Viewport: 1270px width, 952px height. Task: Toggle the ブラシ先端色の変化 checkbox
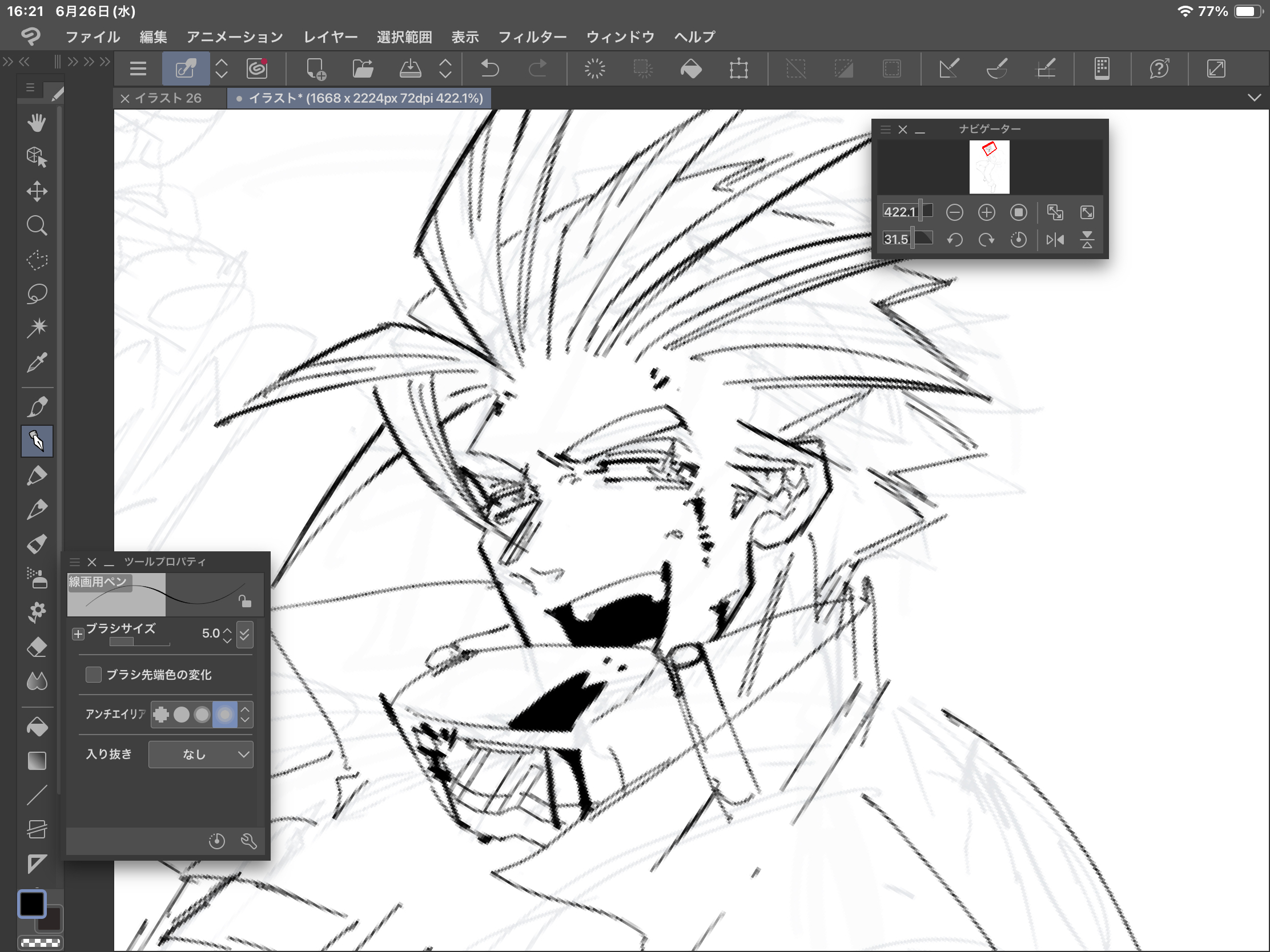93,674
